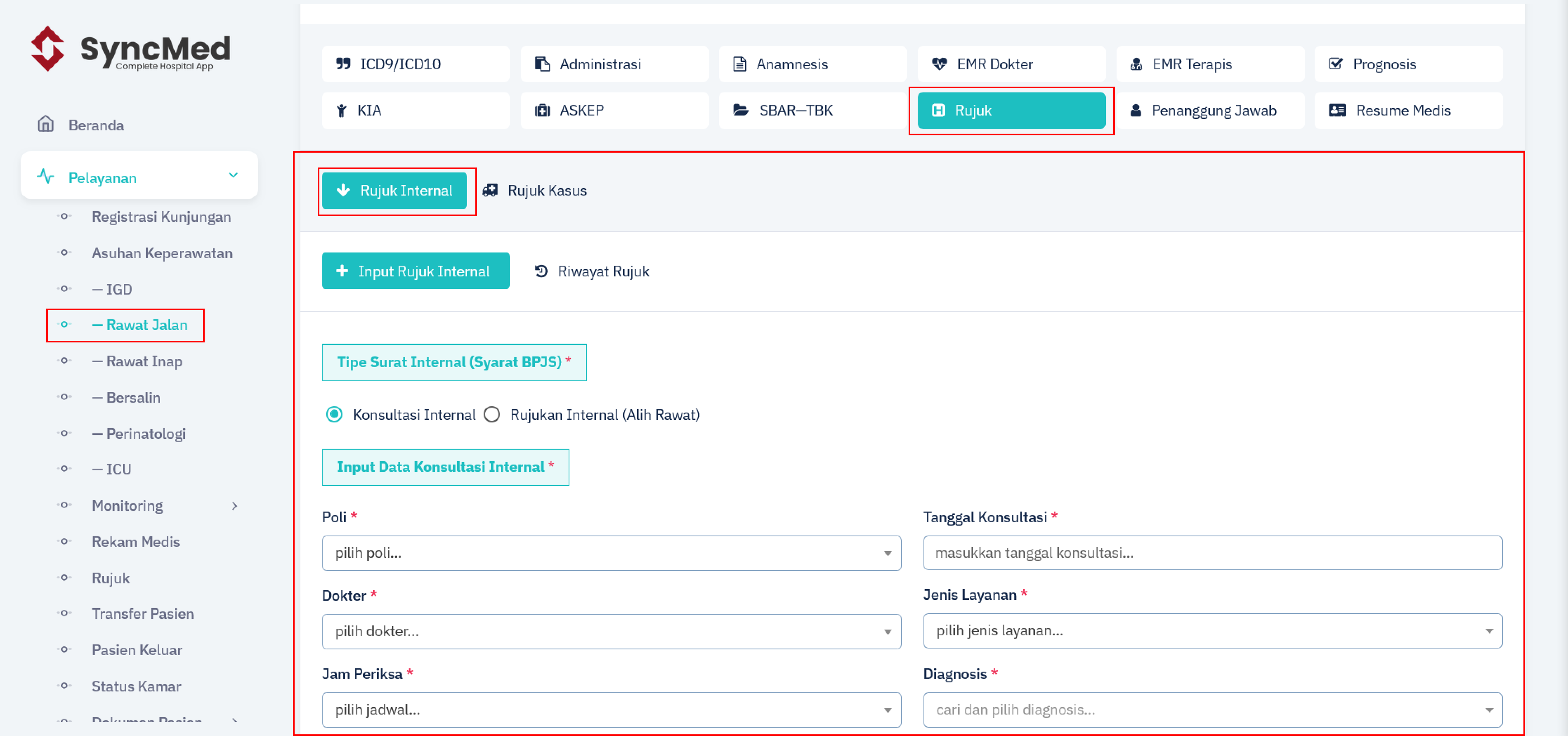
Task: Click the ASKEP medical kit icon
Action: coord(542,110)
